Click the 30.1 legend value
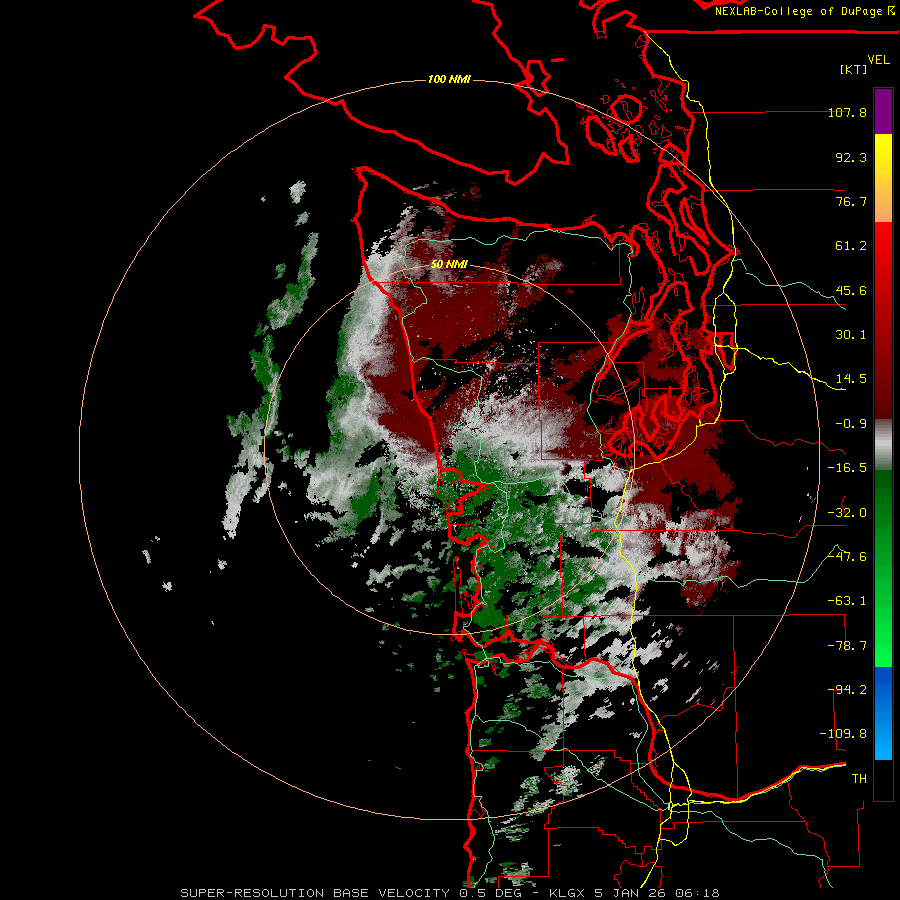The width and height of the screenshot is (900, 900). click(x=851, y=335)
